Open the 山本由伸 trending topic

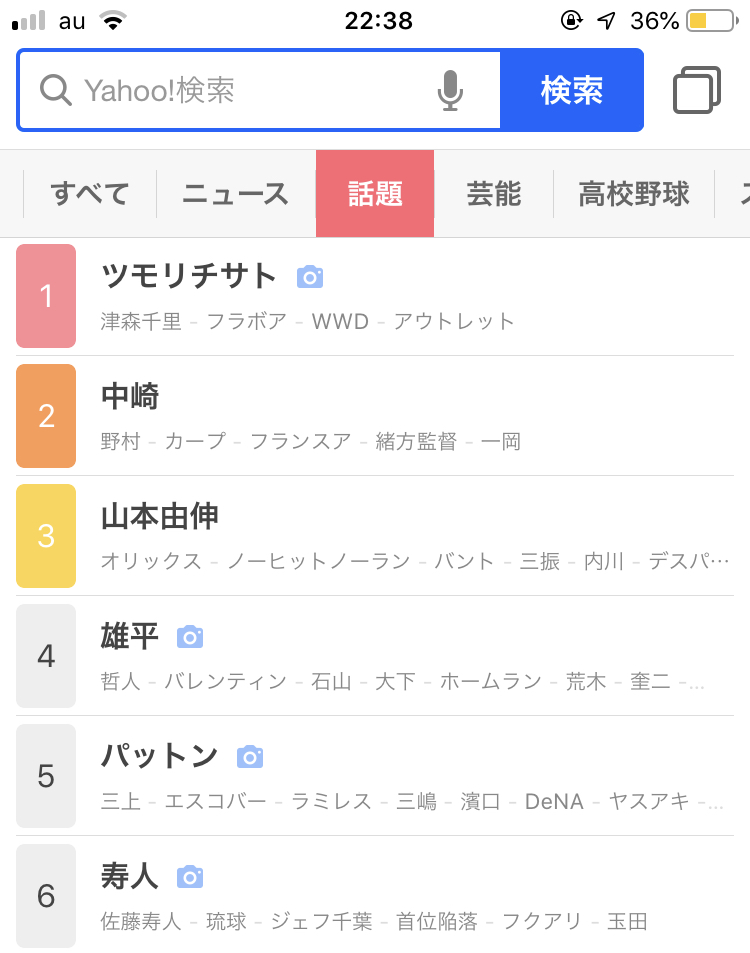pyautogui.click(x=160, y=517)
